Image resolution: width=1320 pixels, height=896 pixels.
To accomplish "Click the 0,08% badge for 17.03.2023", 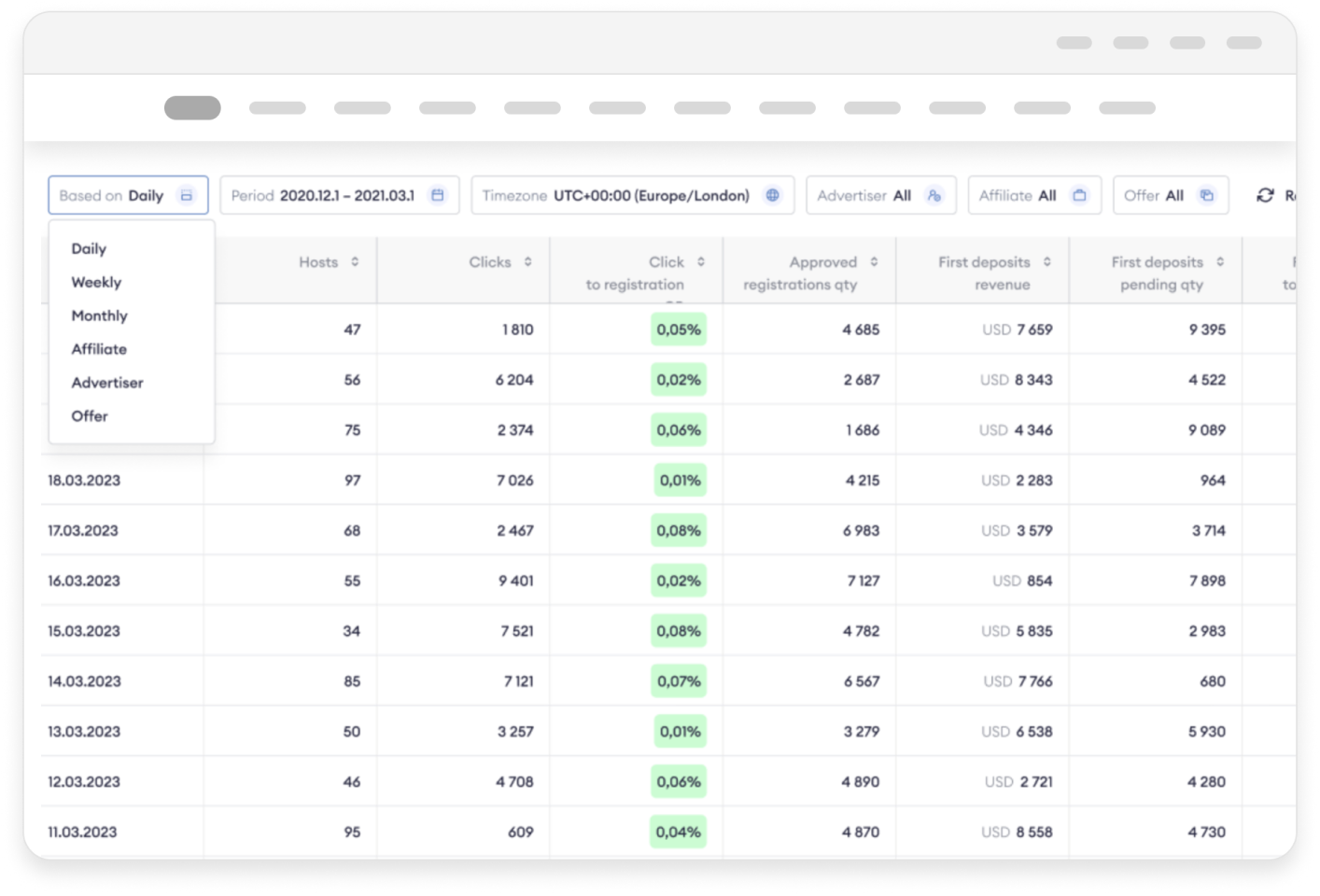I will point(679,530).
